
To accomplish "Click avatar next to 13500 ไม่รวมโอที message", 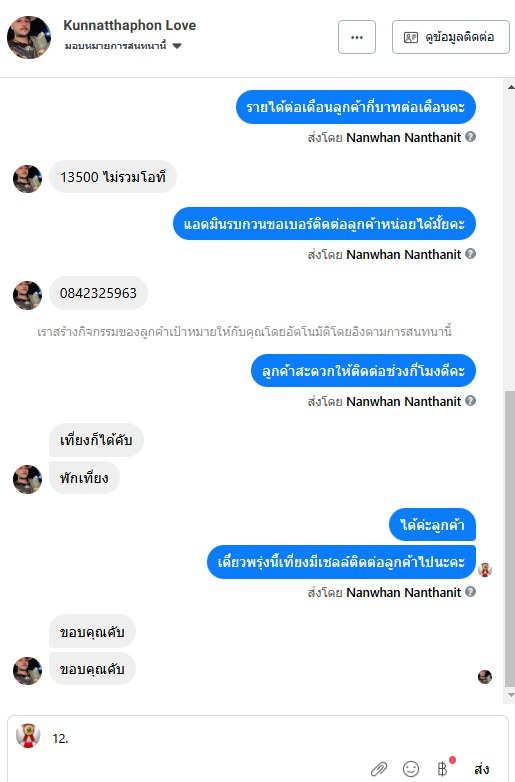I will pyautogui.click(x=27, y=179).
